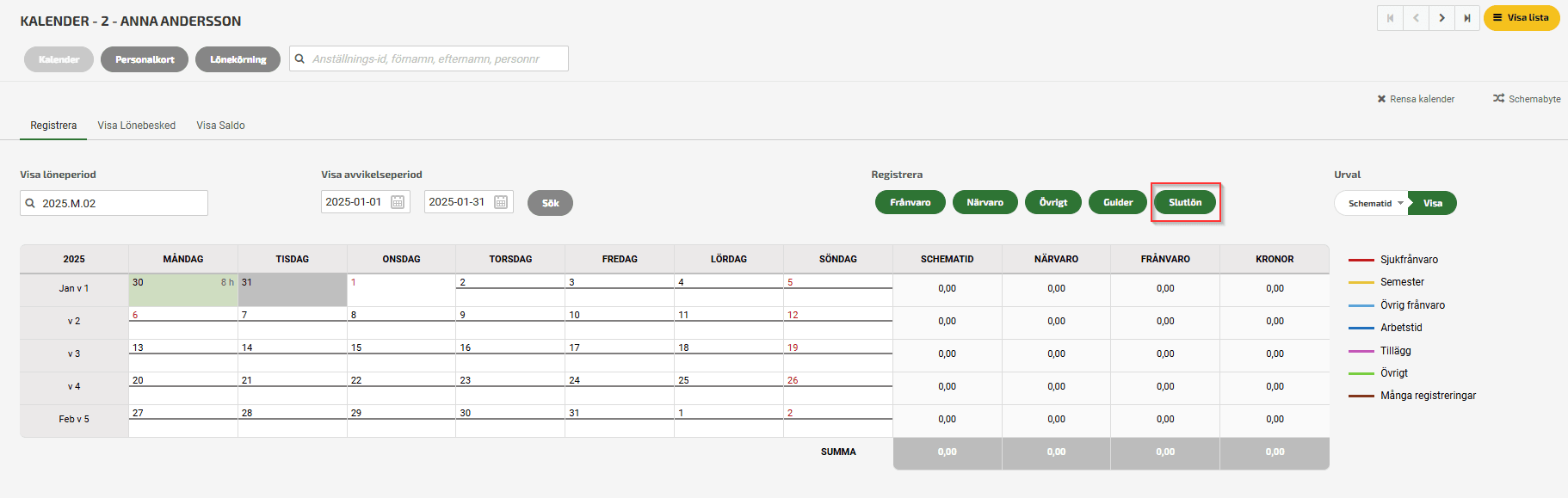
Task: Open the Personalkort view
Action: tap(145, 59)
